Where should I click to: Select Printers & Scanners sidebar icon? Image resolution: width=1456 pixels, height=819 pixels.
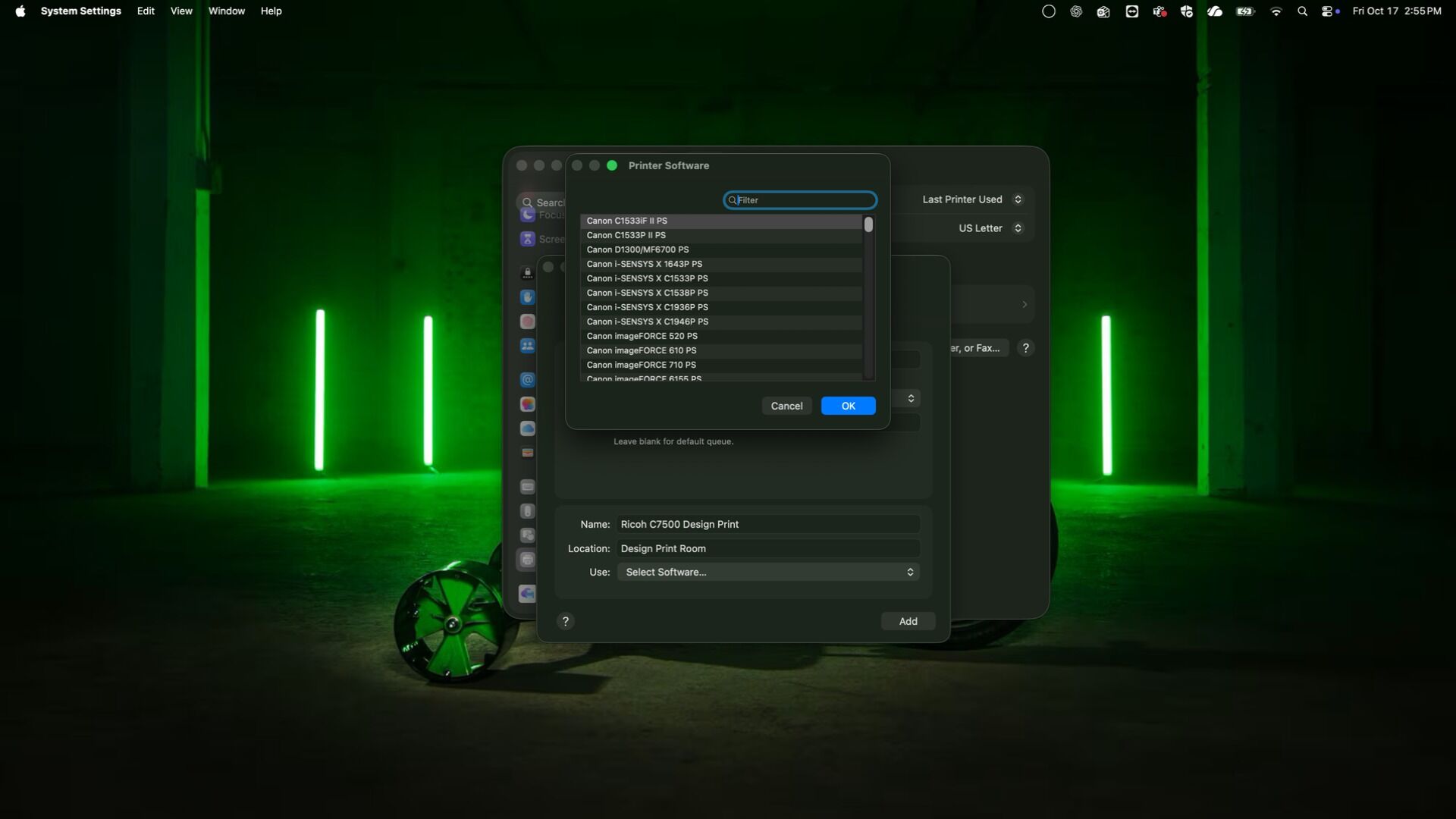pos(528,560)
